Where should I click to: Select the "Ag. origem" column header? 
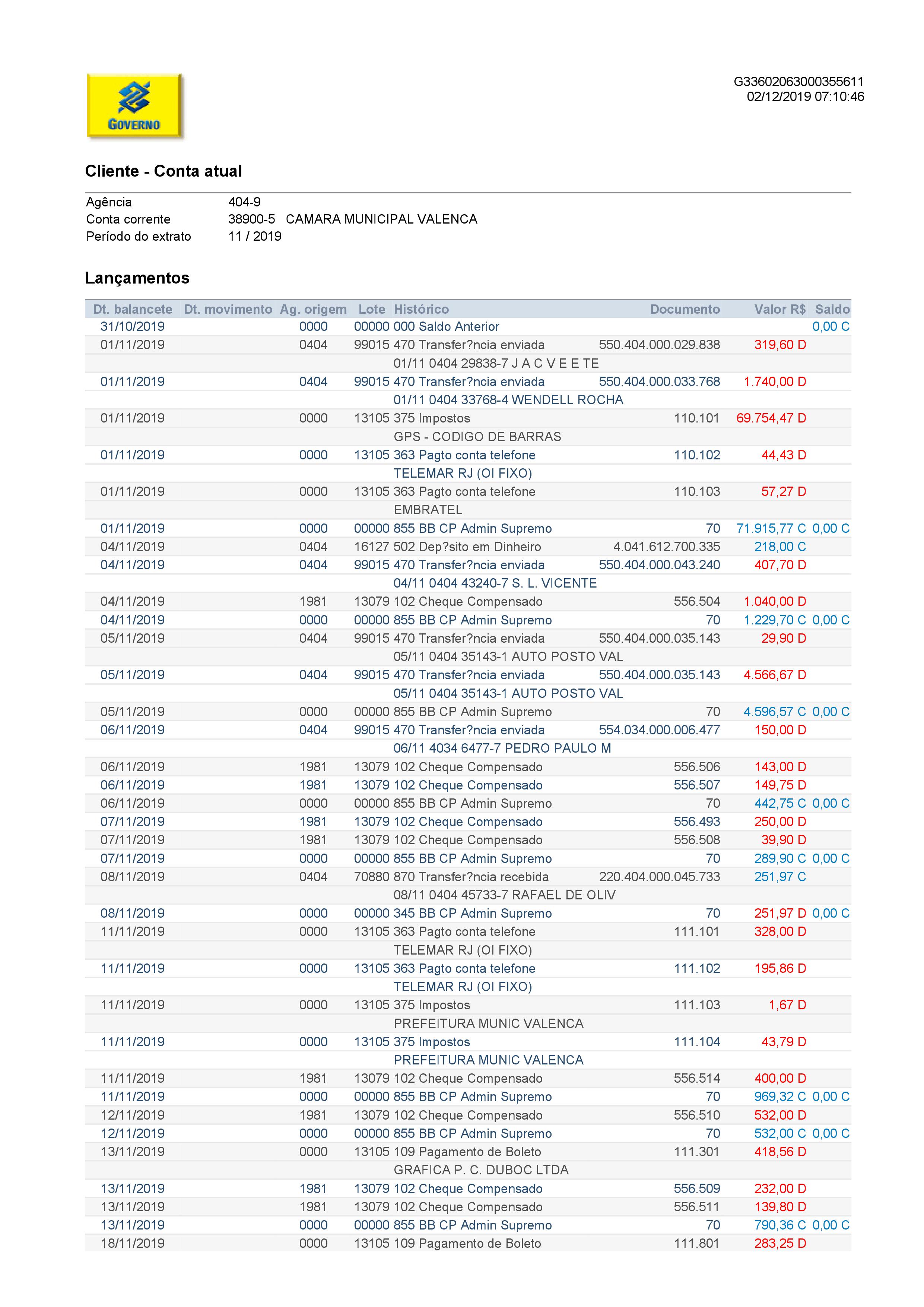(313, 309)
